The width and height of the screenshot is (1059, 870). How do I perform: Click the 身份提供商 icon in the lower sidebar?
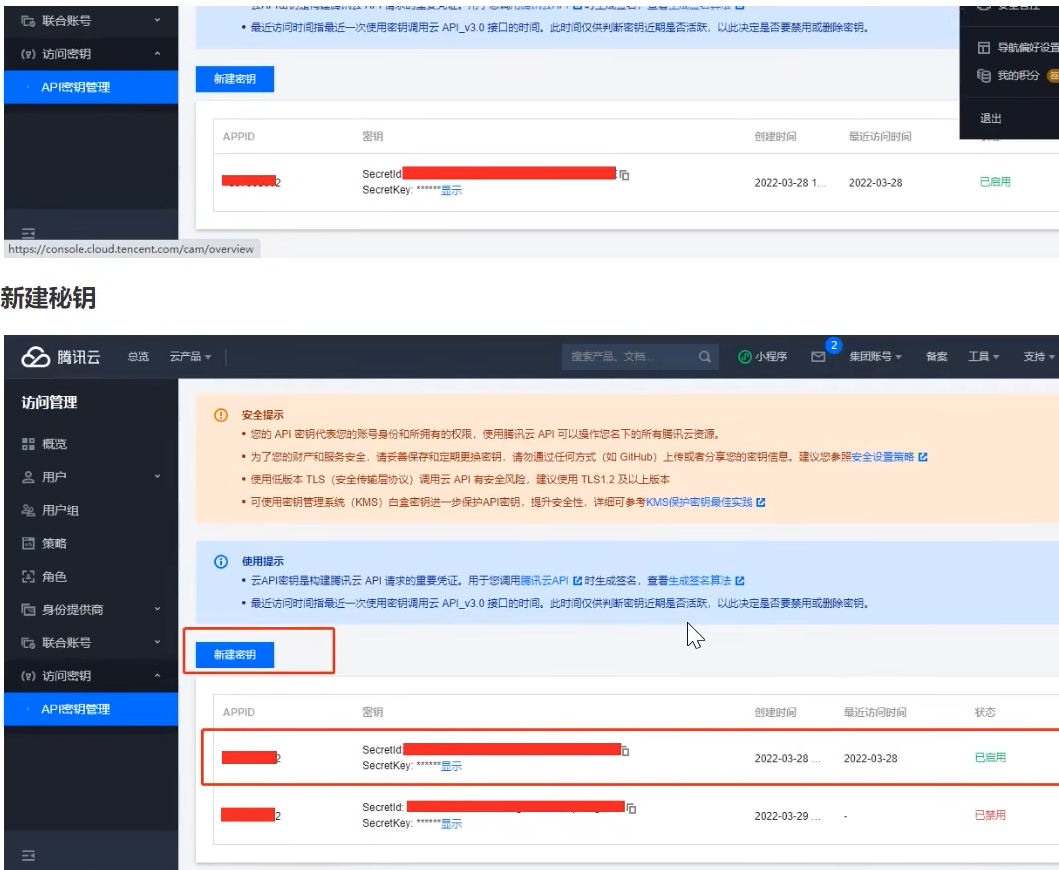[28, 609]
